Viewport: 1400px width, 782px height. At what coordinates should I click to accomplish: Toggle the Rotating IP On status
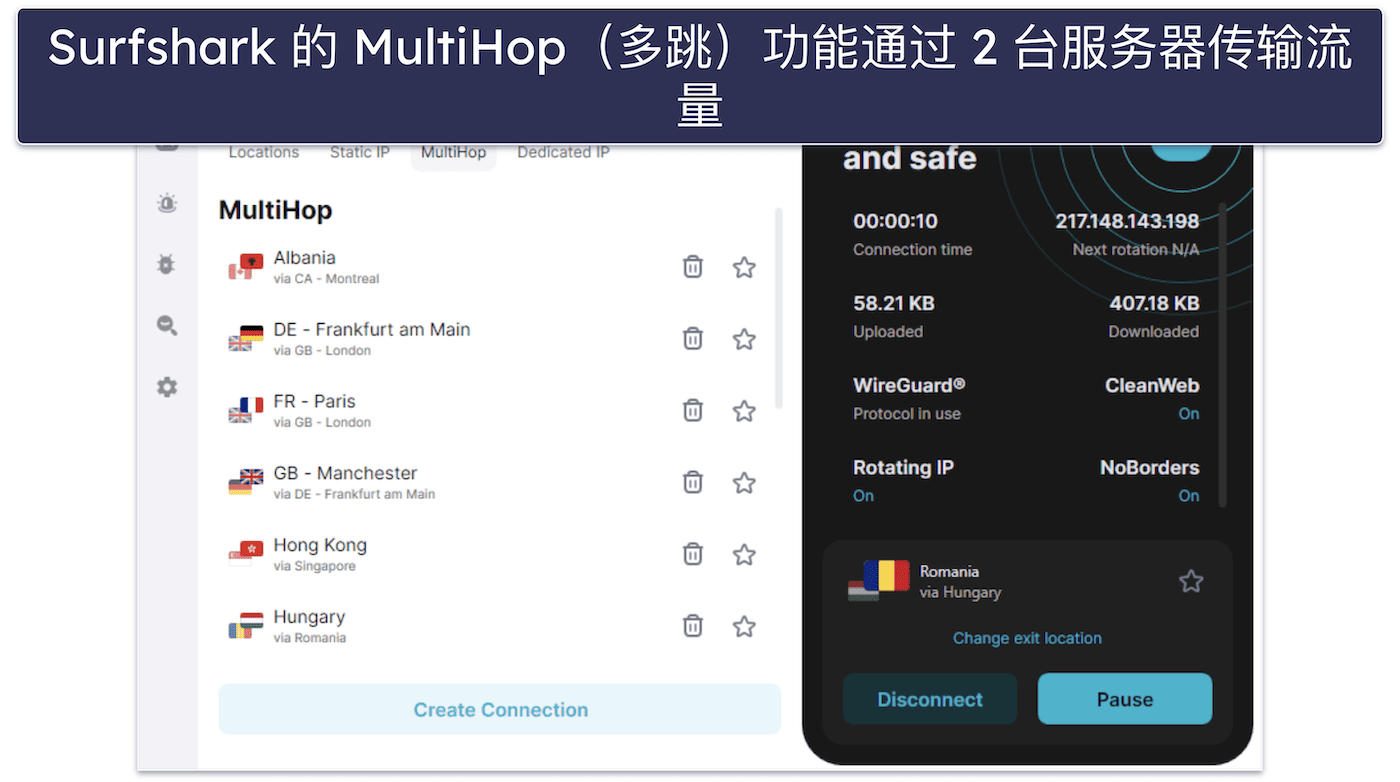coord(864,496)
